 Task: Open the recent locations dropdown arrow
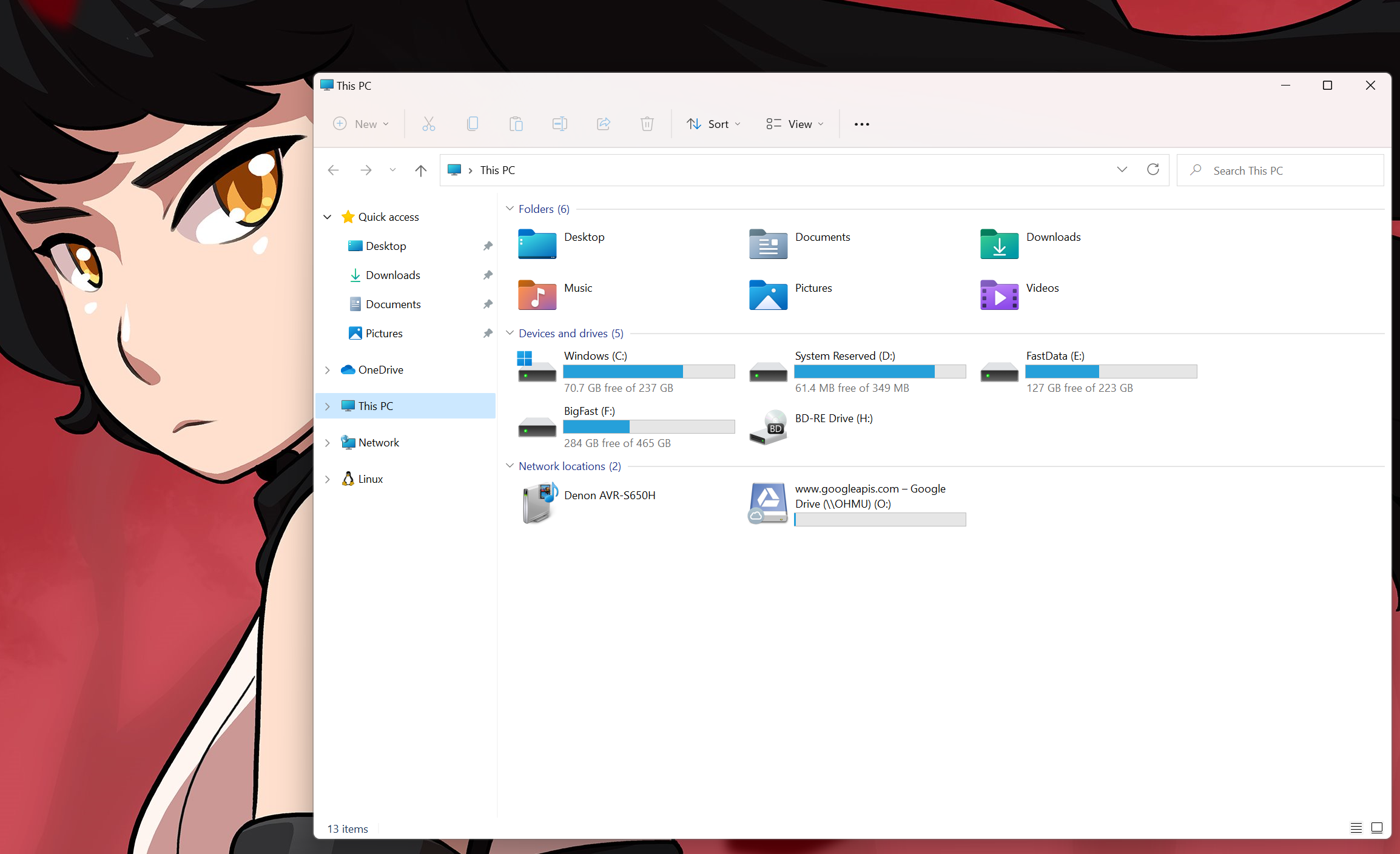click(x=392, y=170)
